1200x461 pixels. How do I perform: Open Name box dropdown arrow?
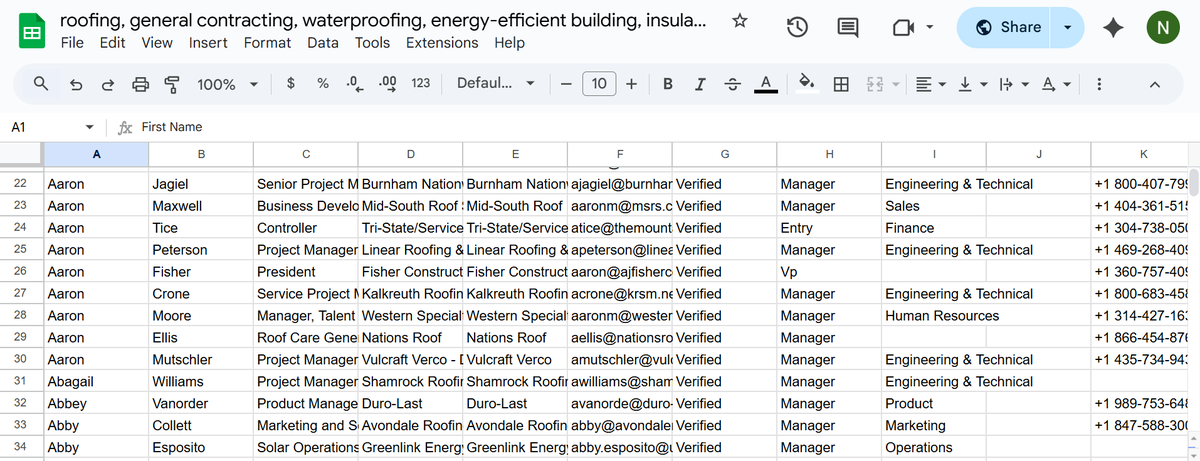(x=90, y=127)
